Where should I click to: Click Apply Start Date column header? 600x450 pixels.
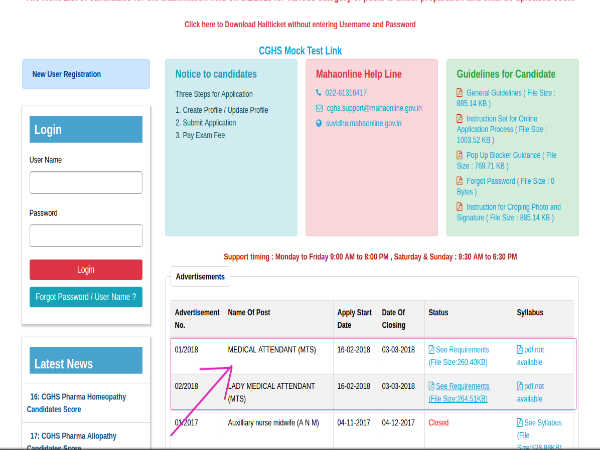[354, 319]
